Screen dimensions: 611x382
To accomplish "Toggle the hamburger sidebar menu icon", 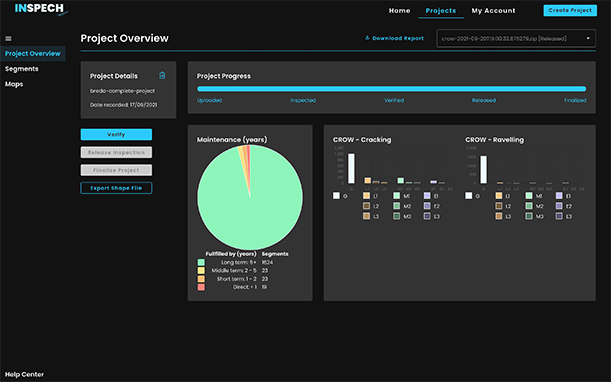I will 8,38.
